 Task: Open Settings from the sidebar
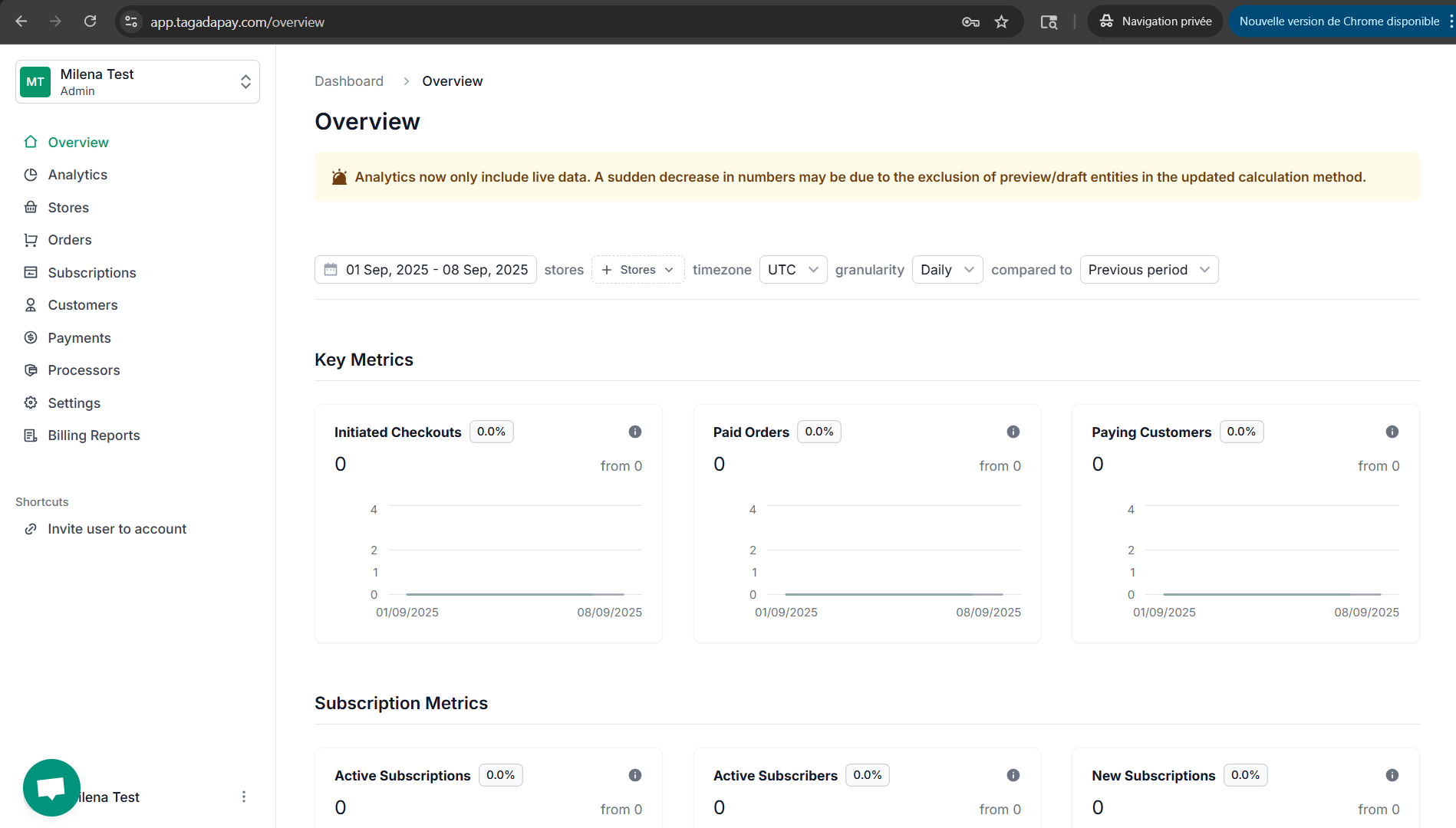pos(74,402)
